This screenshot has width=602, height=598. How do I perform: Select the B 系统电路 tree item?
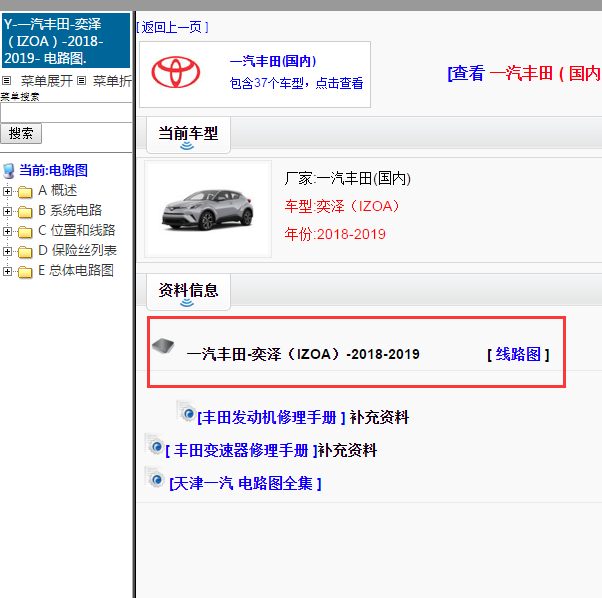coord(70,210)
